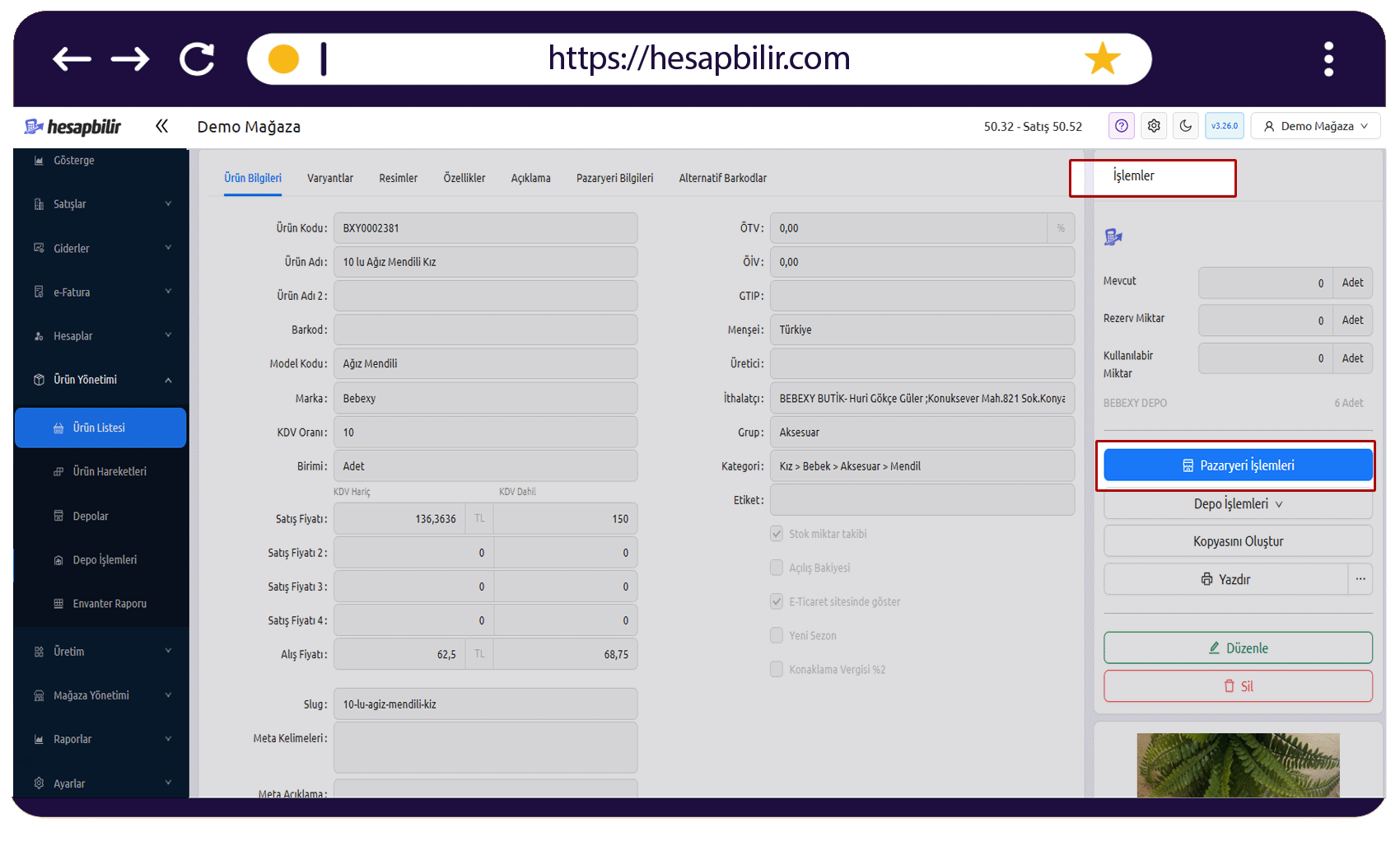The width and height of the screenshot is (1400, 865).
Task: Click the browser back arrow
Action: [x=72, y=59]
